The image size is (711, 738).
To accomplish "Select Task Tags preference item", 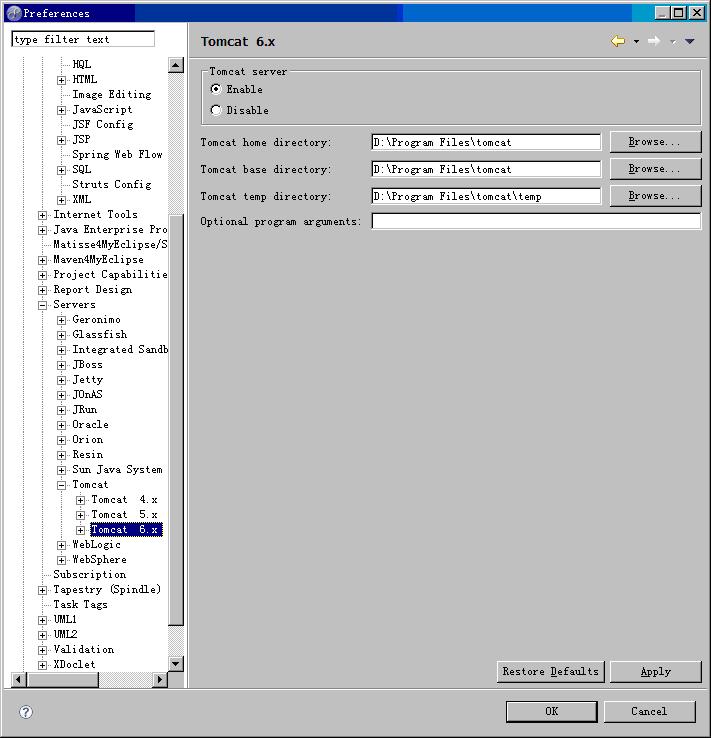I will coord(80,604).
